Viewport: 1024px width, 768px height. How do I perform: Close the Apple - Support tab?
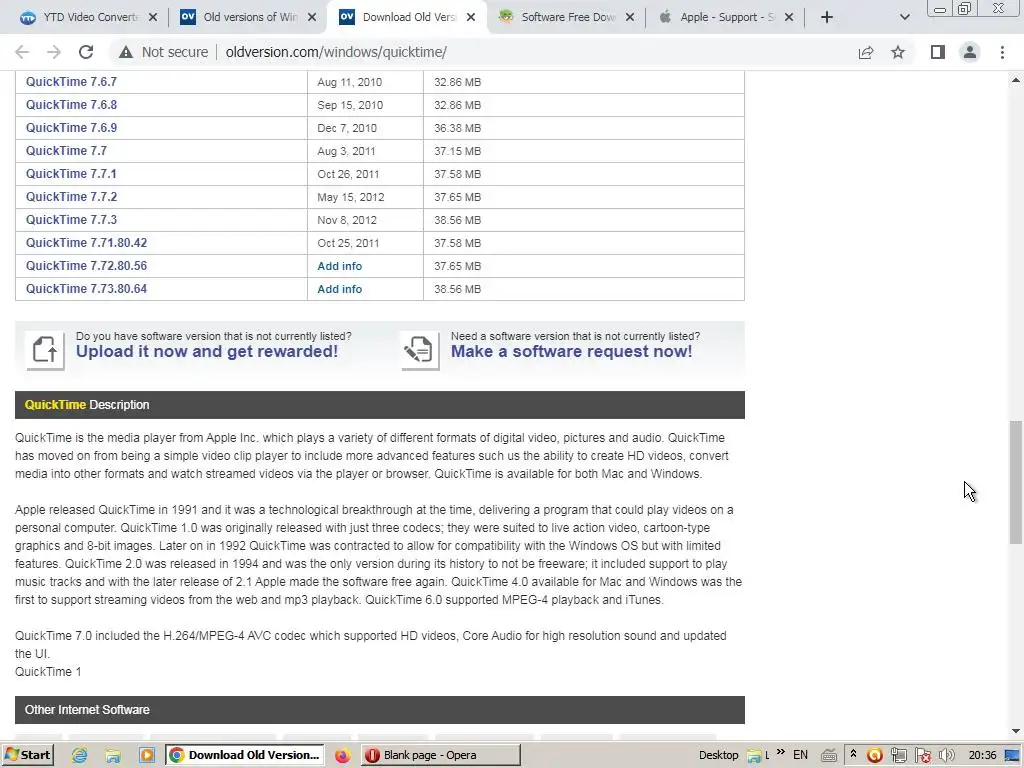pos(789,17)
